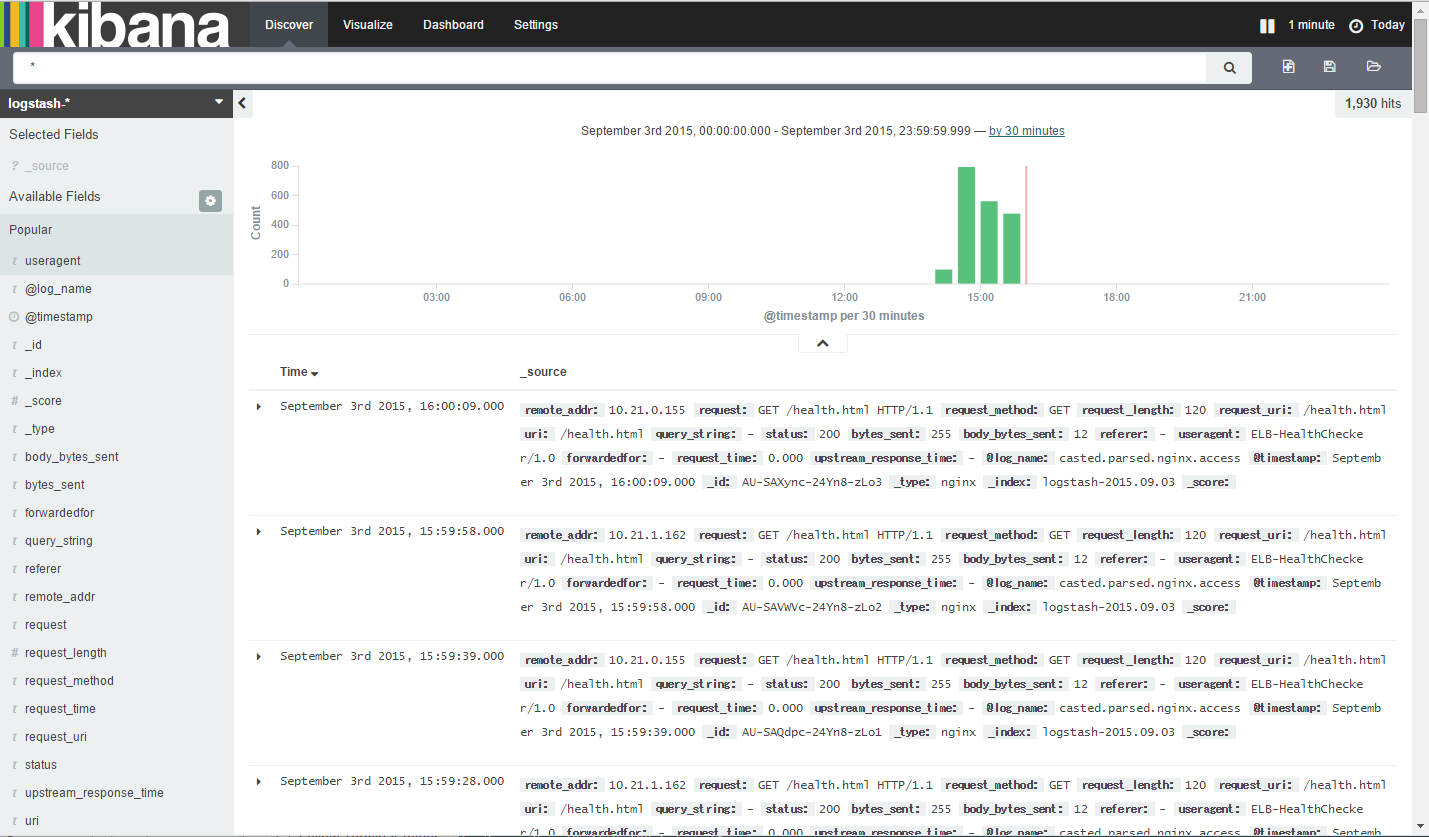
Task: Click the New Search icon
Action: coord(1288,67)
